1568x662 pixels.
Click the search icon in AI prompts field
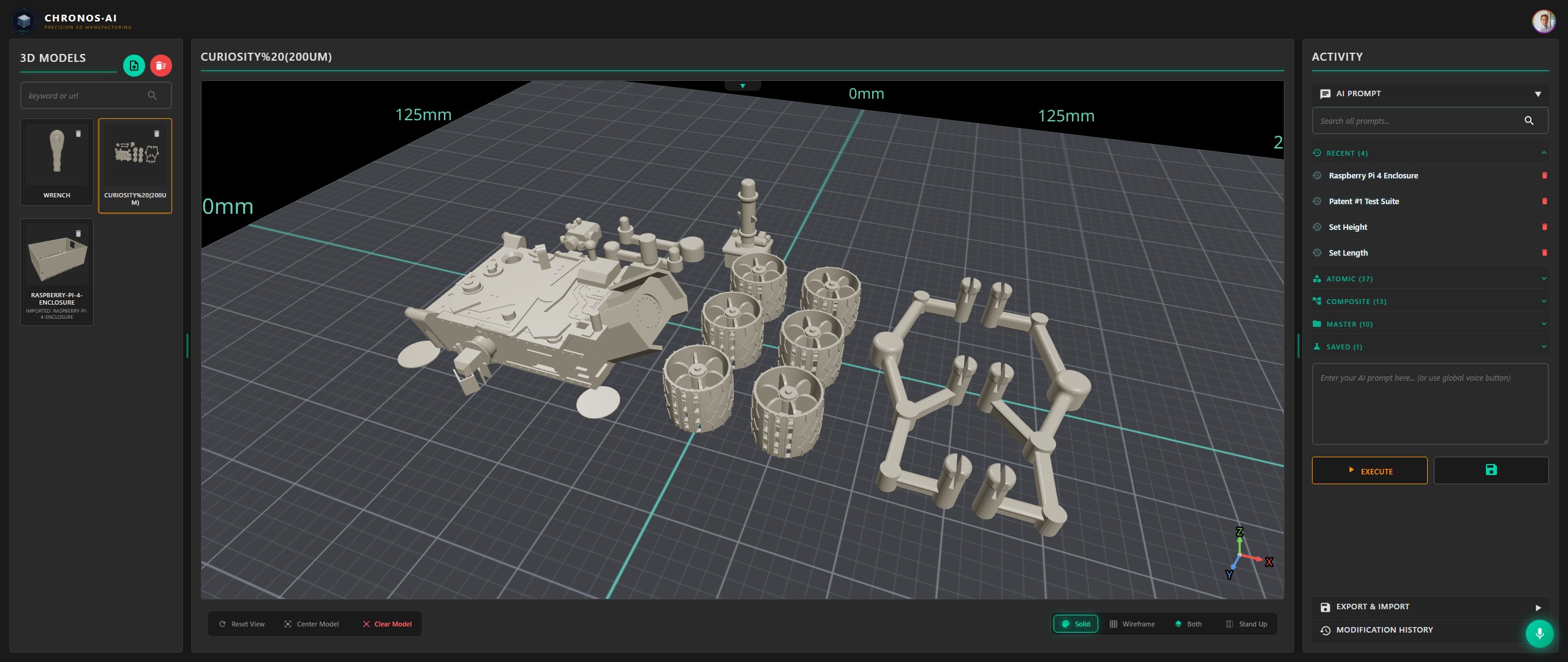coord(1529,121)
